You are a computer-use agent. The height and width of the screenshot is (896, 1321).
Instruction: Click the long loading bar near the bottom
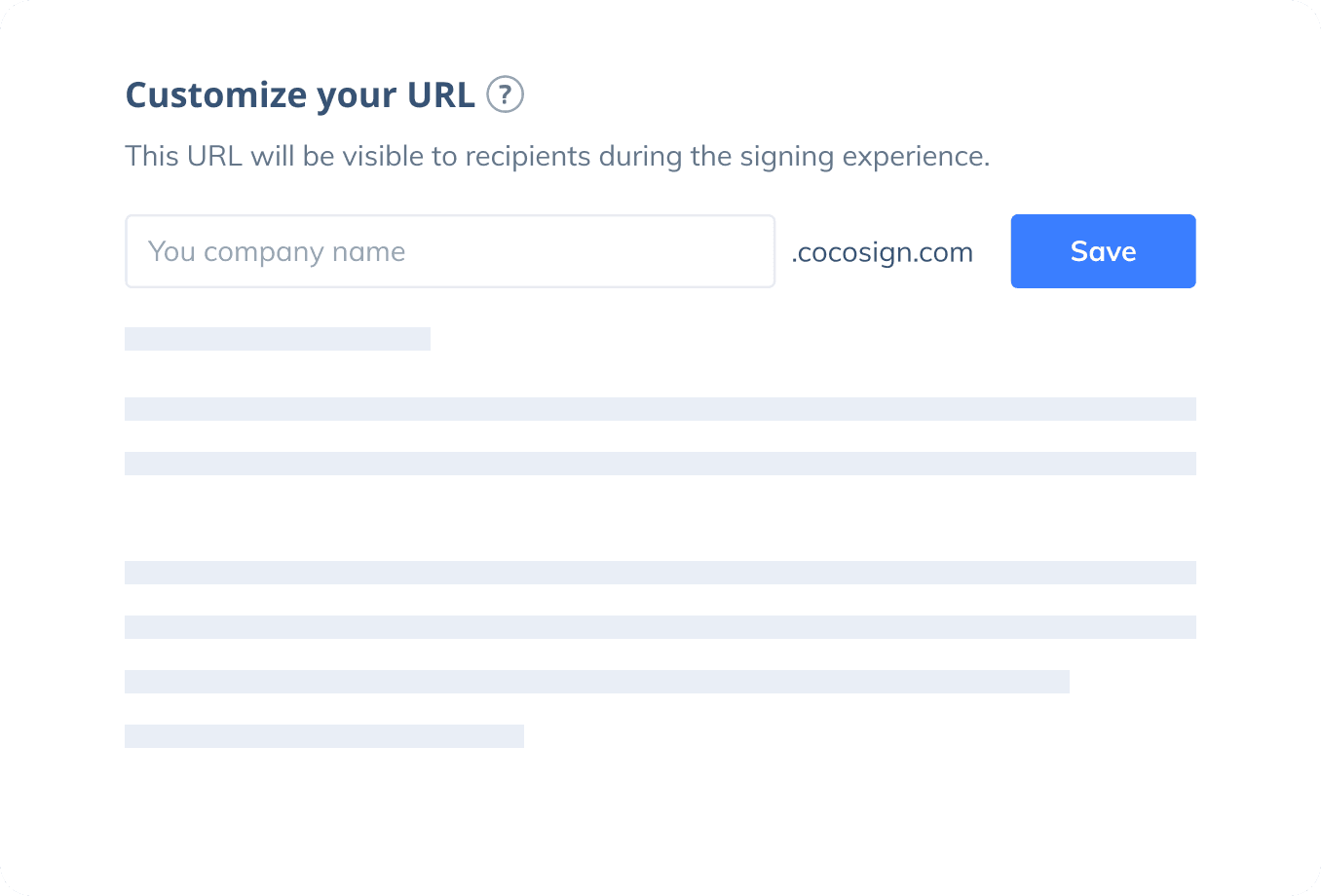coord(596,682)
